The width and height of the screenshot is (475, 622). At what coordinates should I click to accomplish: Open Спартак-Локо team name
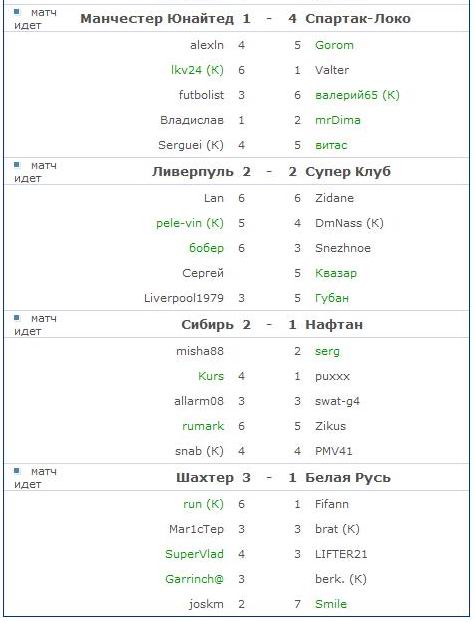click(x=358, y=19)
